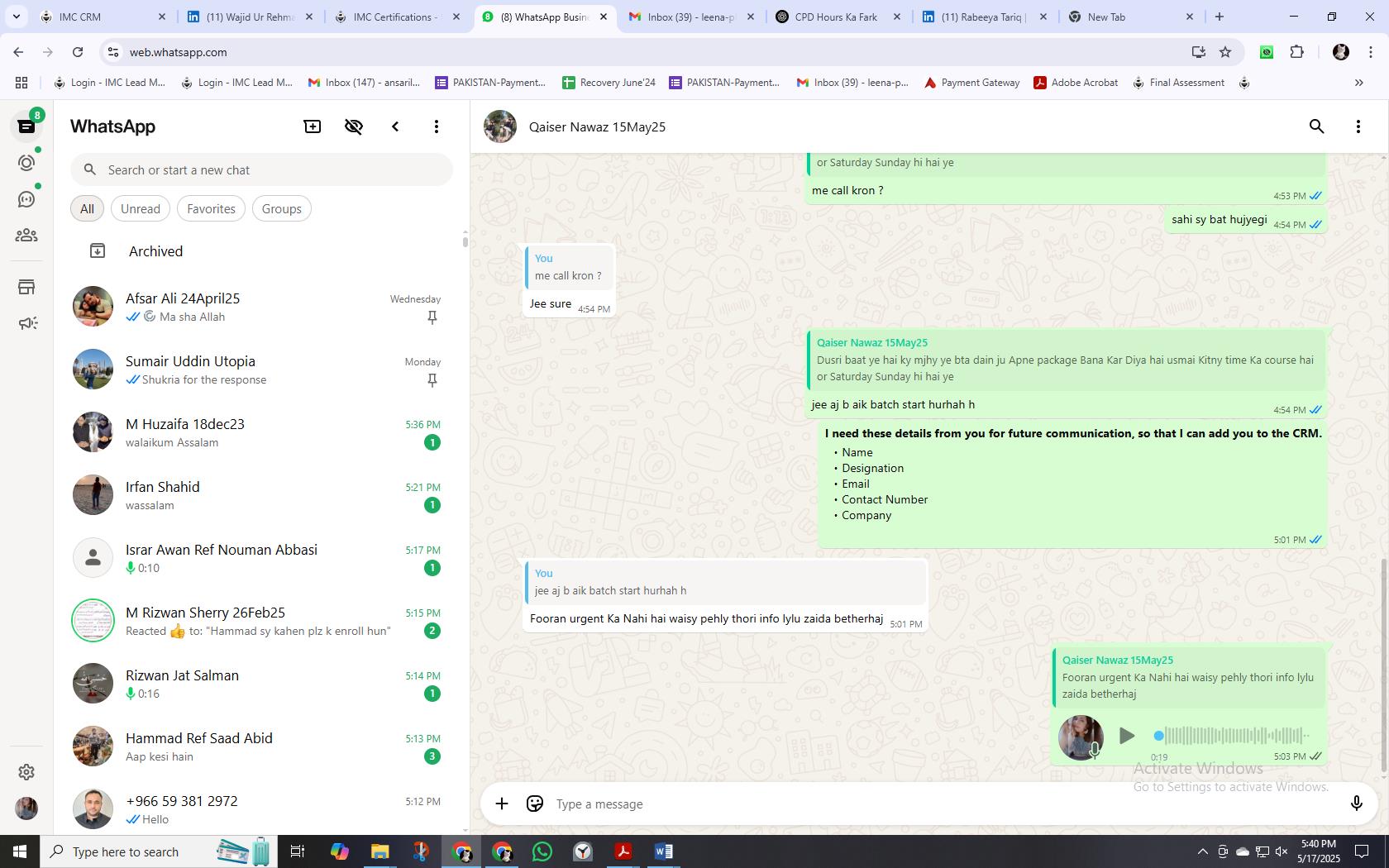Click the Search or start new chat box
Image resolution: width=1389 pixels, height=868 pixels.
pos(261,169)
